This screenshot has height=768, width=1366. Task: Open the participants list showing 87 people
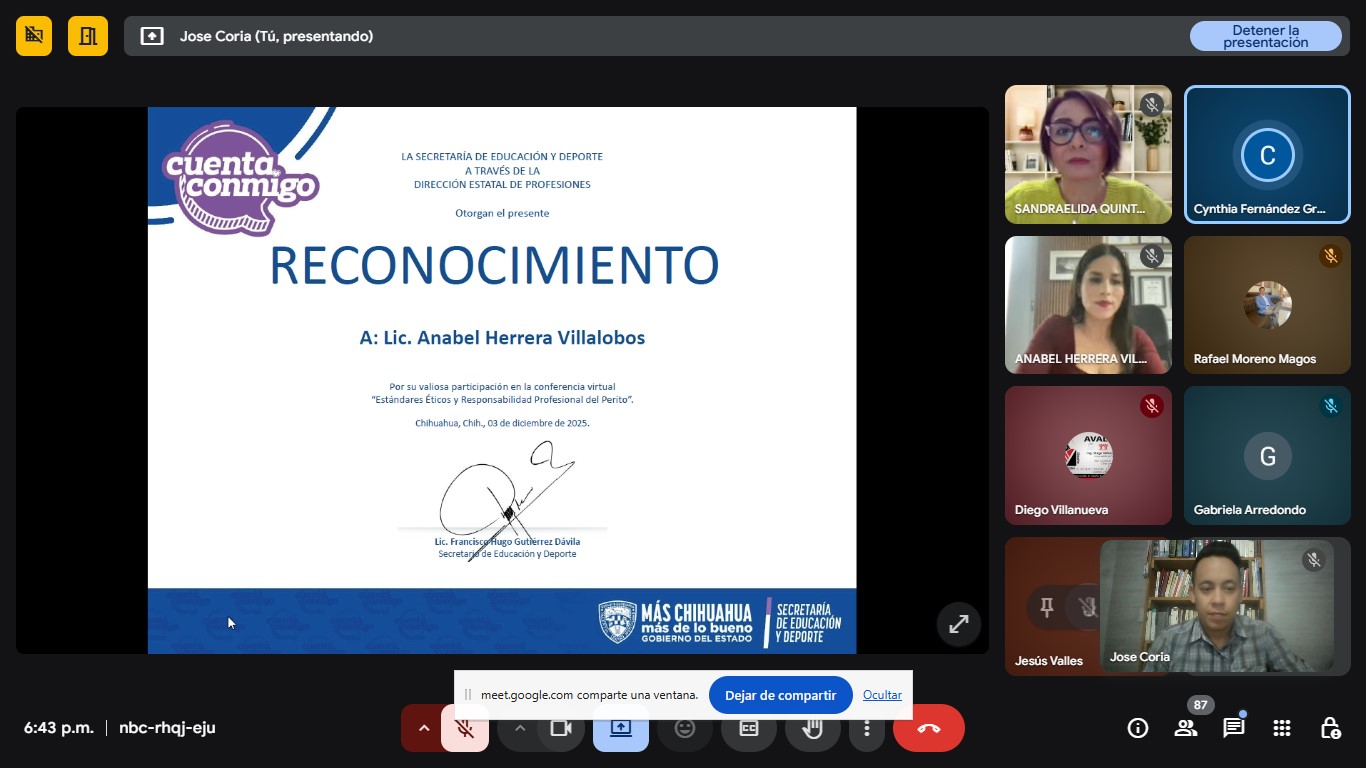coord(1186,728)
